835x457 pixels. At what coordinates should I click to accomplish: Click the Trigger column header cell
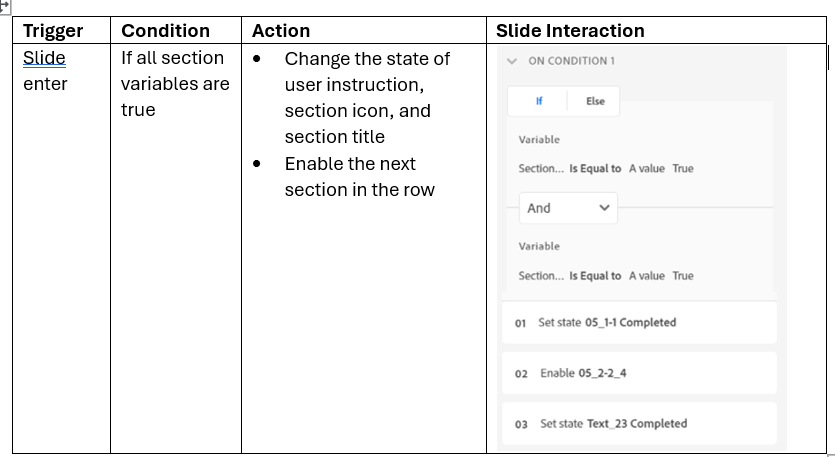(53, 31)
